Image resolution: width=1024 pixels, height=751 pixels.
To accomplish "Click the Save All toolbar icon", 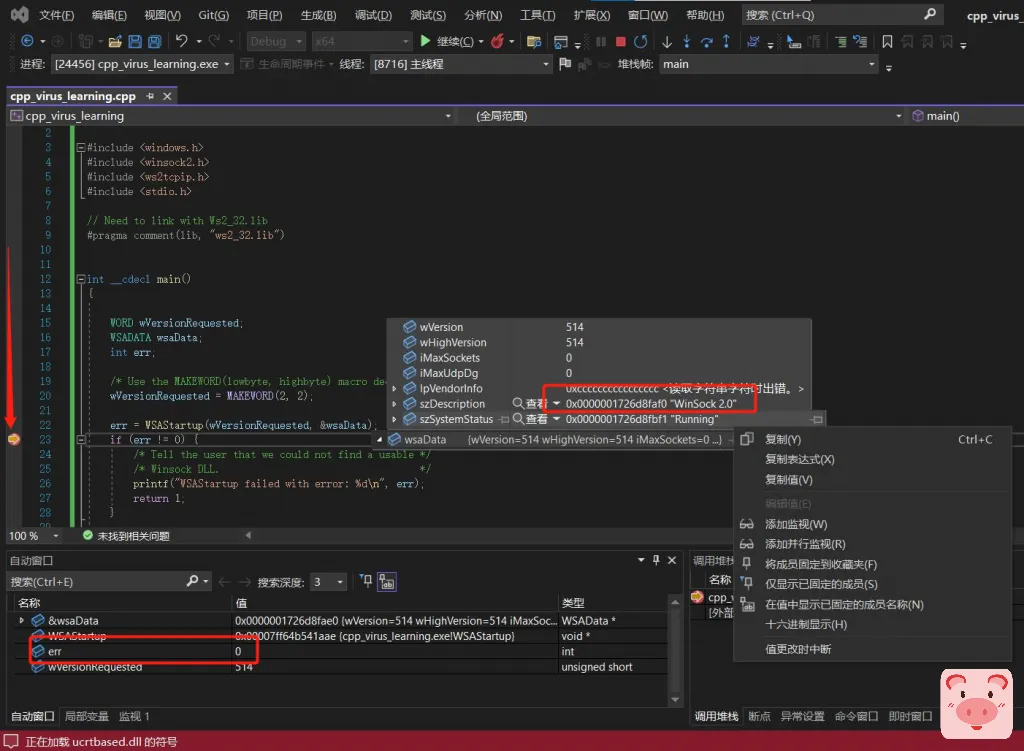I will (155, 41).
